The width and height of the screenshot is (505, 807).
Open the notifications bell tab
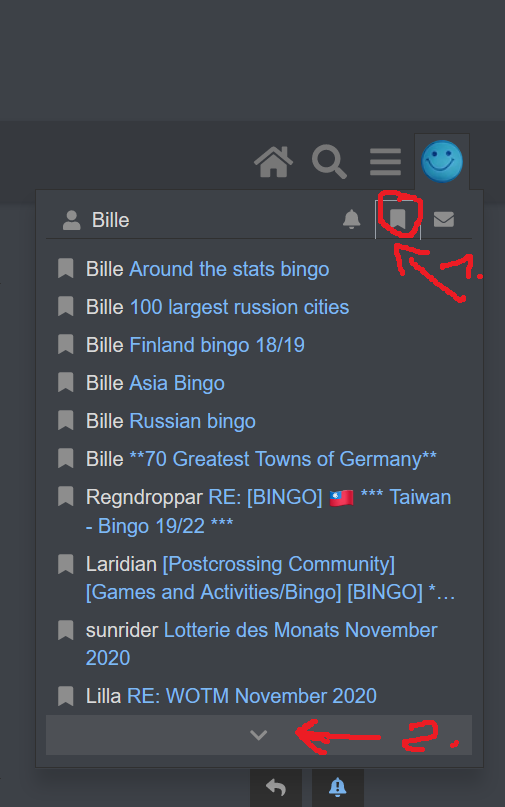point(352,219)
